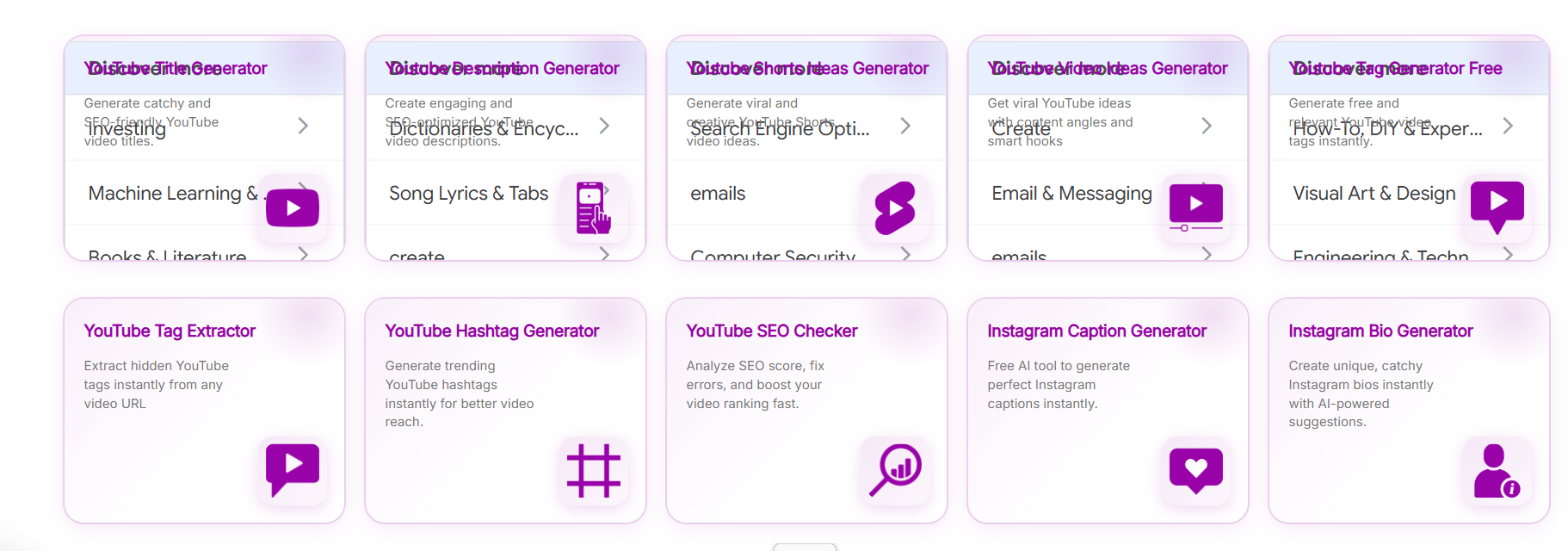The image size is (1568, 551).
Task: Click the magnifier chart icon in SEO Checker card
Action: pyautogui.click(x=895, y=470)
